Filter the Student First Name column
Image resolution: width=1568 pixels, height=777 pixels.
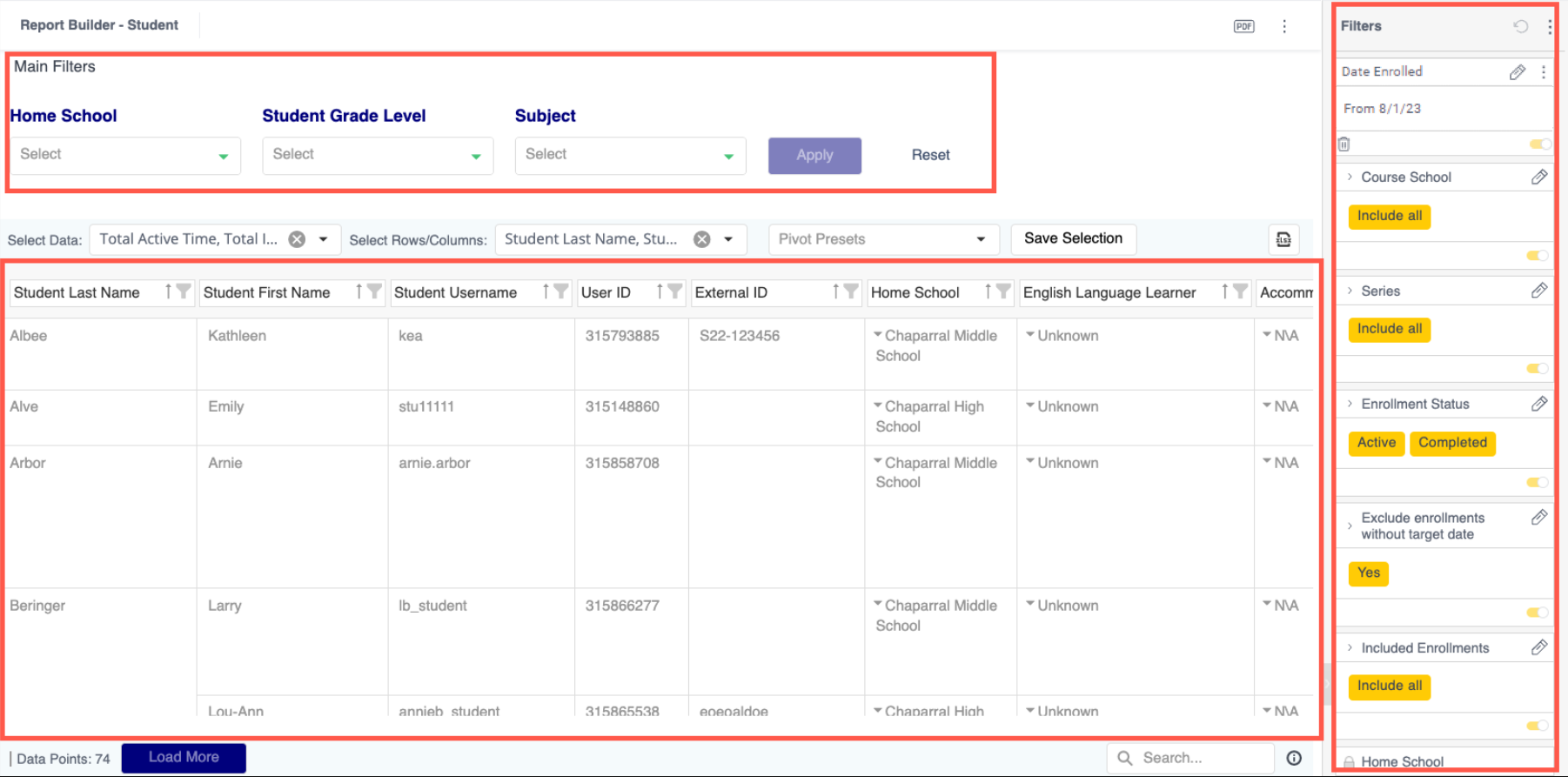click(374, 291)
